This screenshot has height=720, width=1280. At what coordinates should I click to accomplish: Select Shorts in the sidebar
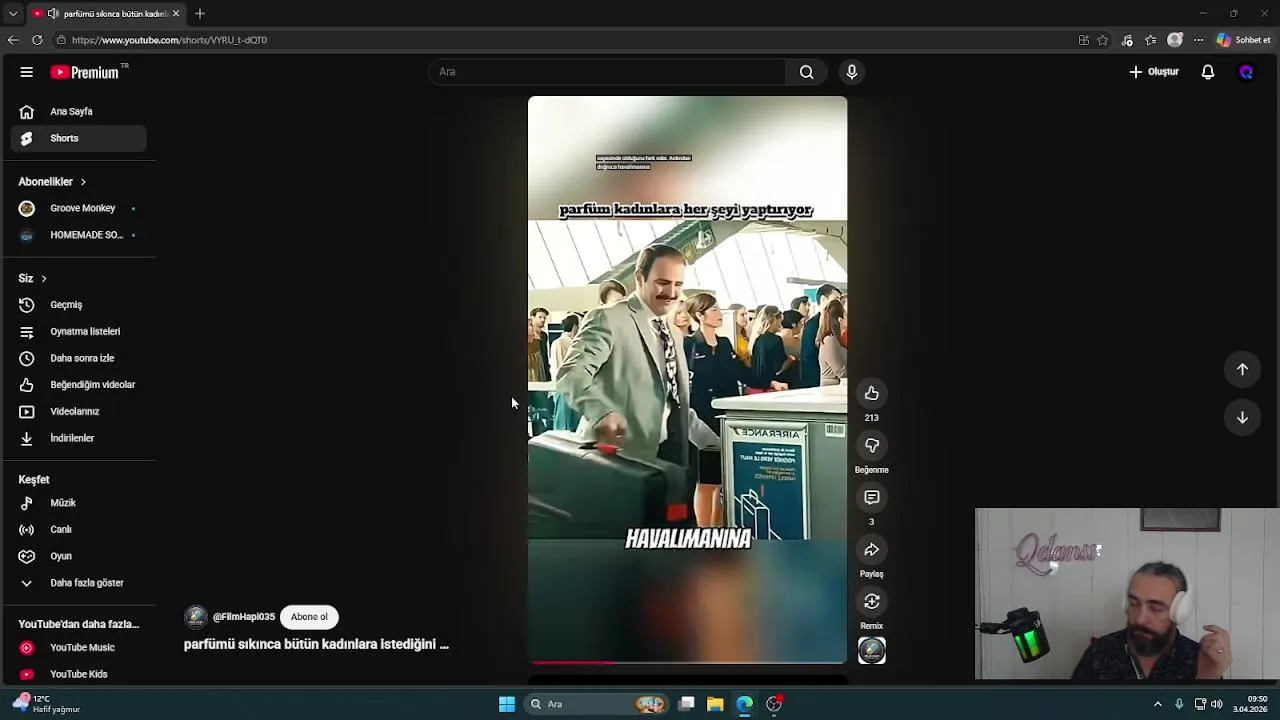(x=79, y=138)
